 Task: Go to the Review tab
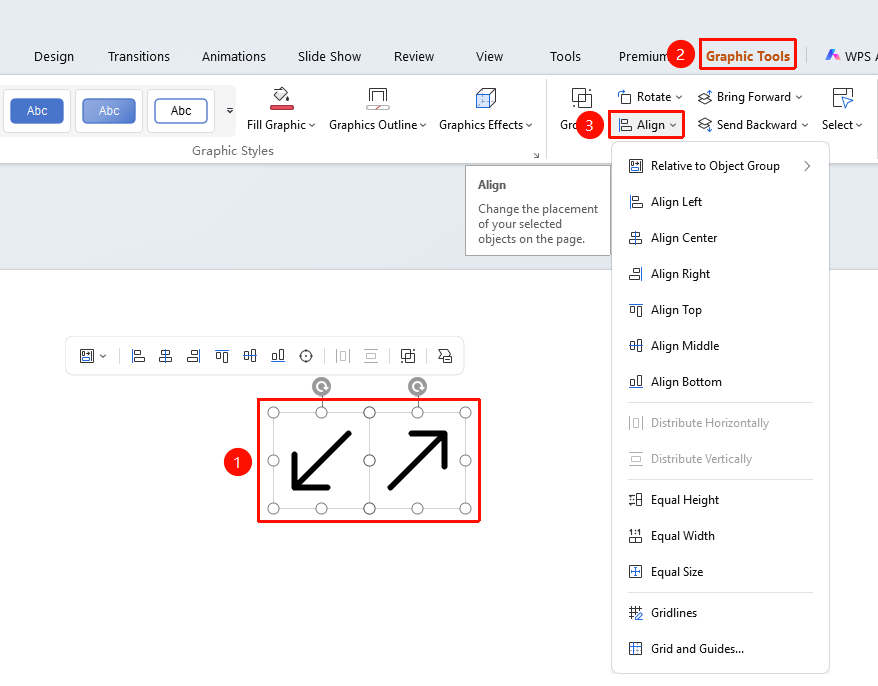point(414,57)
